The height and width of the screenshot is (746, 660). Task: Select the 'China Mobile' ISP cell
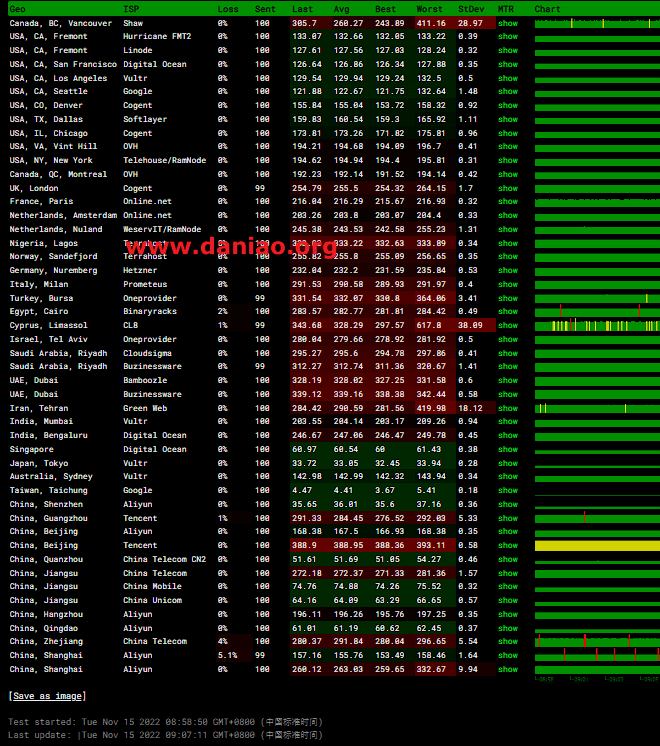click(x=152, y=586)
